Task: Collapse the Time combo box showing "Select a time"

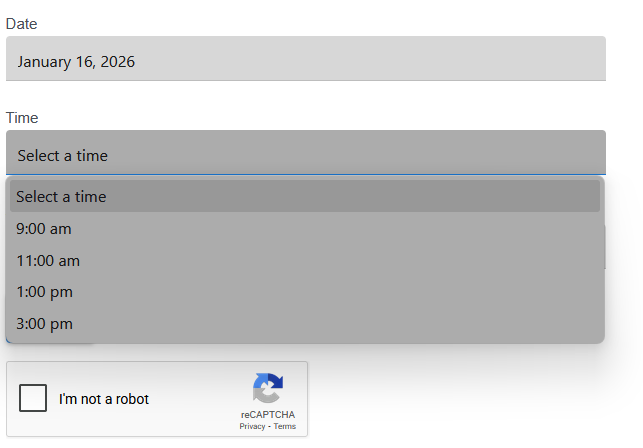Action: click(305, 154)
